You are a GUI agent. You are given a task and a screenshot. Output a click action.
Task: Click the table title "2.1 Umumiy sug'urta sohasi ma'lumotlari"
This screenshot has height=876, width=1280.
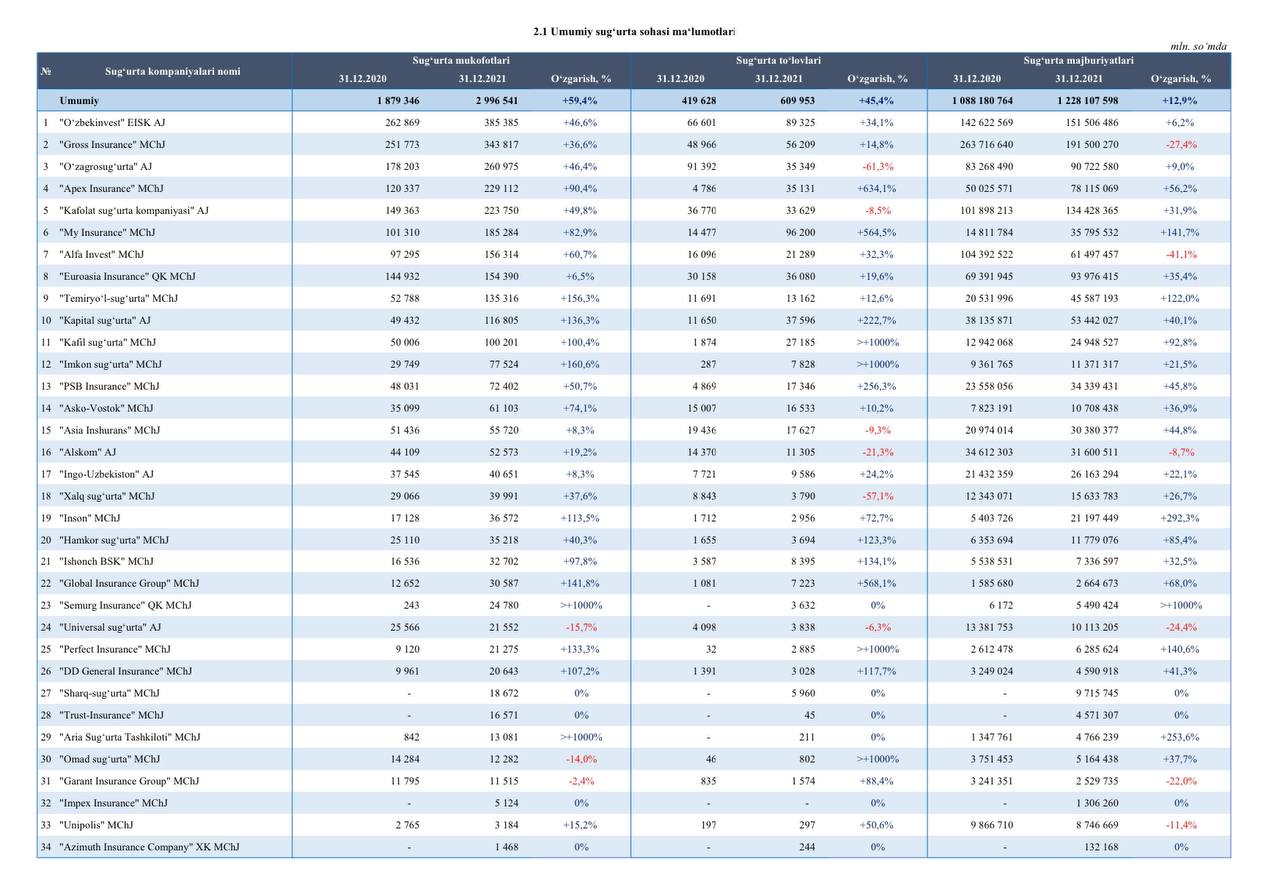coord(635,32)
